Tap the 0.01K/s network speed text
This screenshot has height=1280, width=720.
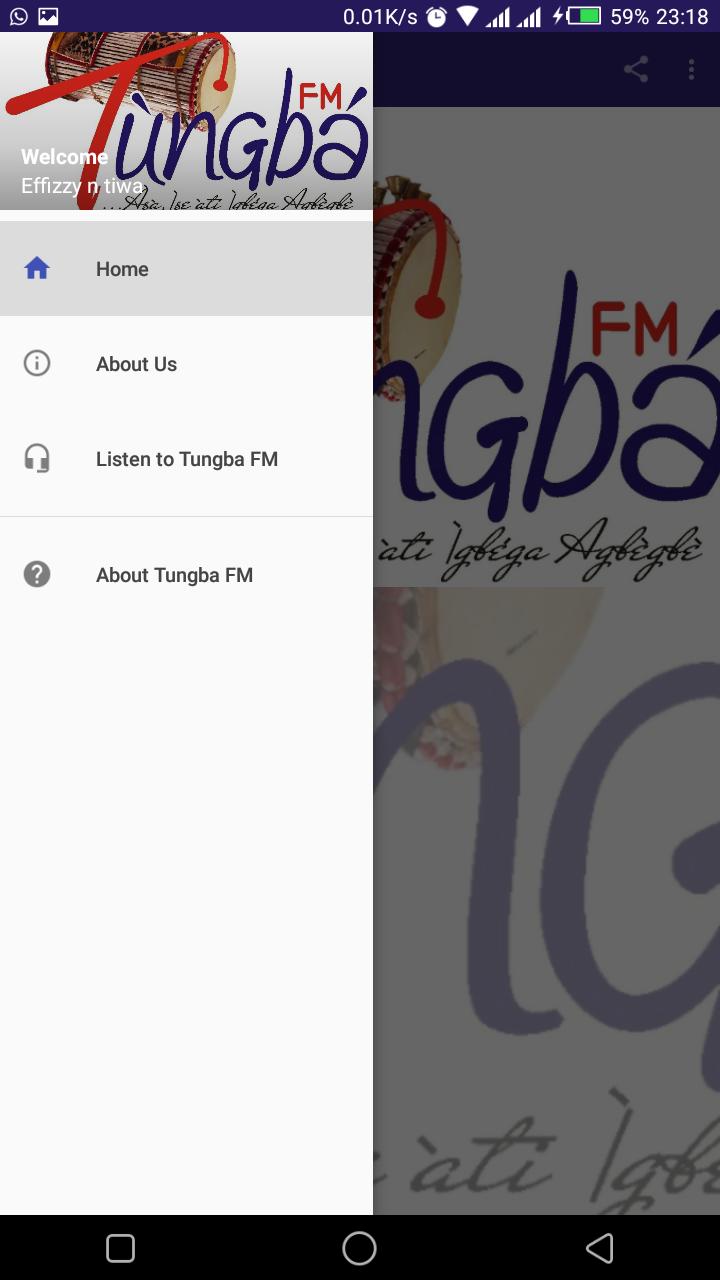380,16
